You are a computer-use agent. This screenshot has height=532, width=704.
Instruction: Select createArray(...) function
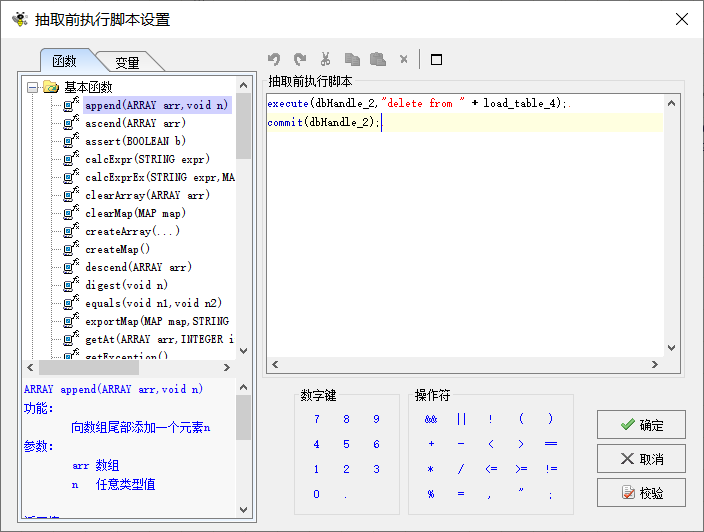[132, 231]
